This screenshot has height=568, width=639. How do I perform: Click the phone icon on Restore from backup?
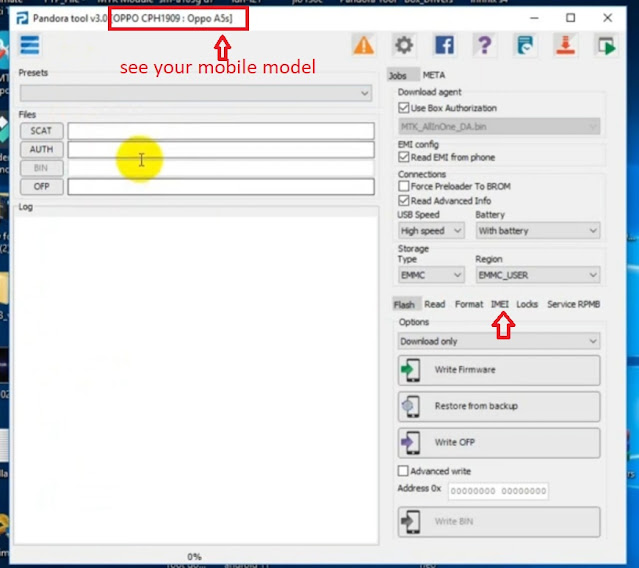point(411,406)
